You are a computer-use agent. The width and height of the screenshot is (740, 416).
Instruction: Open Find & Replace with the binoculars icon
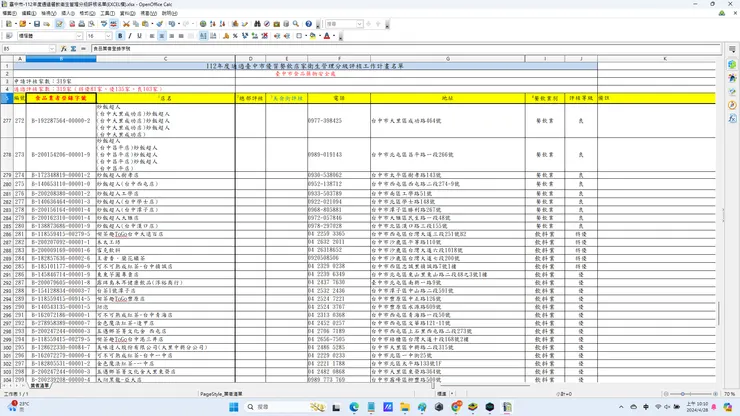click(257, 24)
